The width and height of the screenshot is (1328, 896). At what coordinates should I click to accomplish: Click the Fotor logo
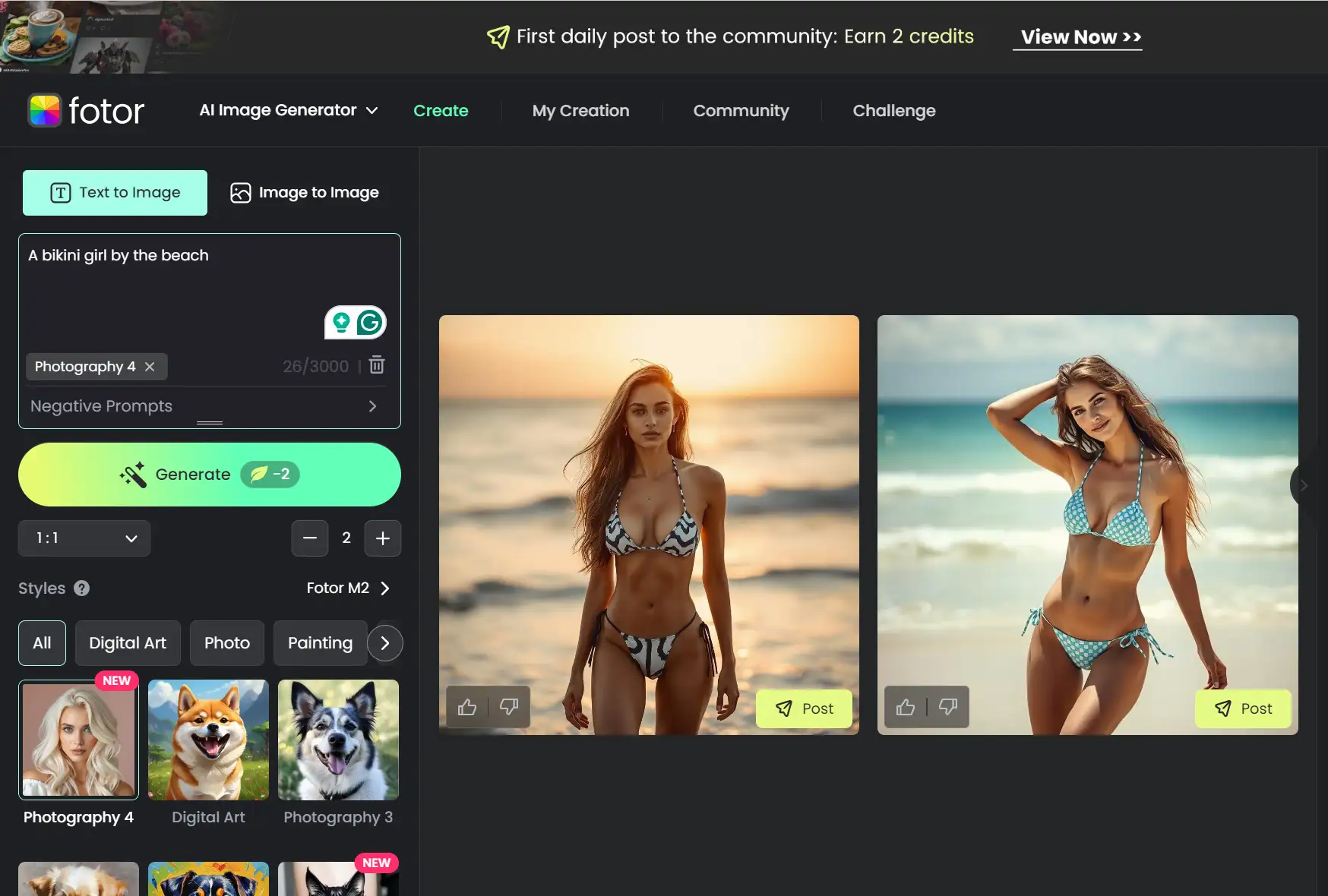point(86,111)
